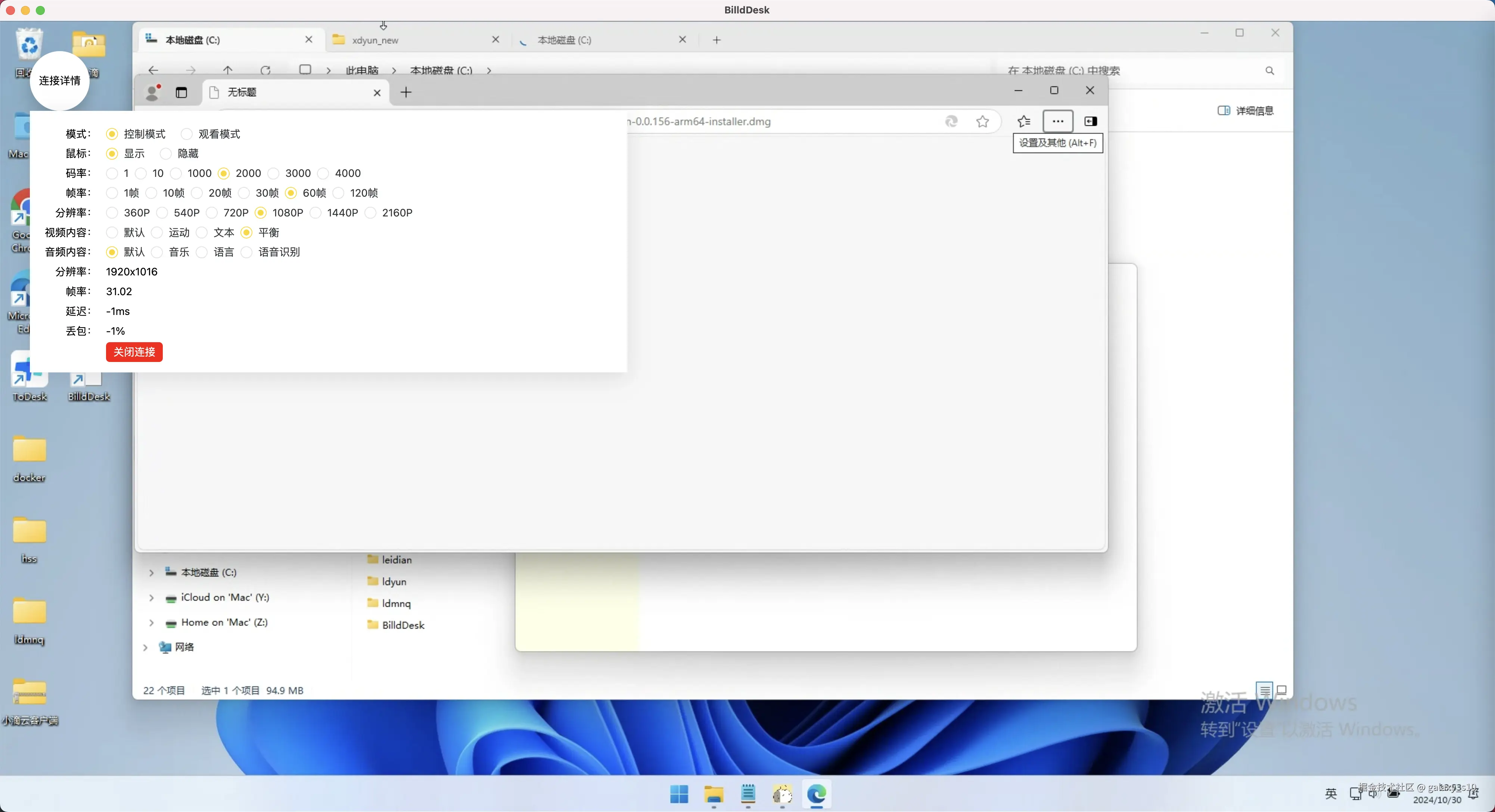Switch to the xdyun_new tab
This screenshot has width=1495, height=812.
point(375,40)
